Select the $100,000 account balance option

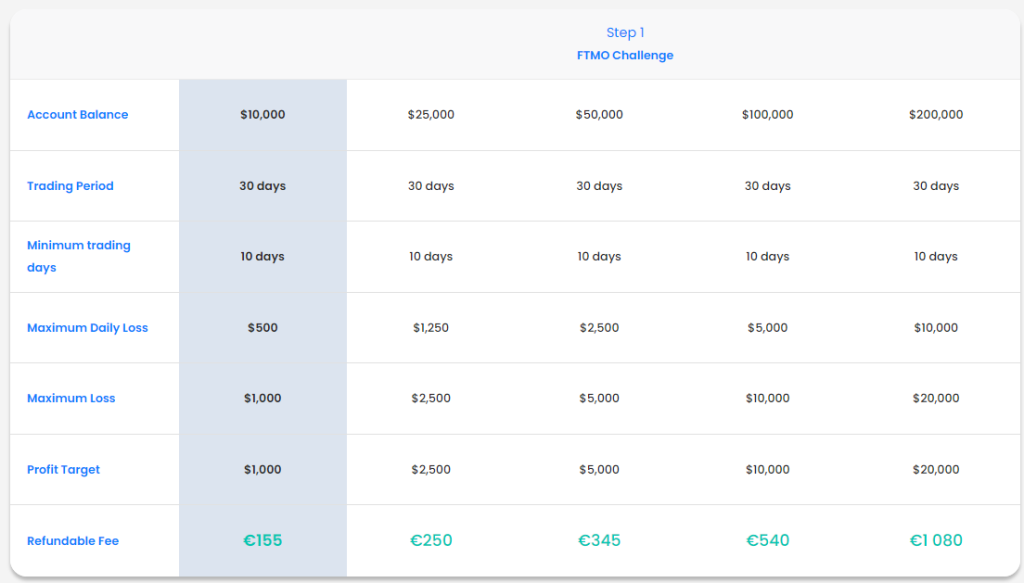click(767, 114)
